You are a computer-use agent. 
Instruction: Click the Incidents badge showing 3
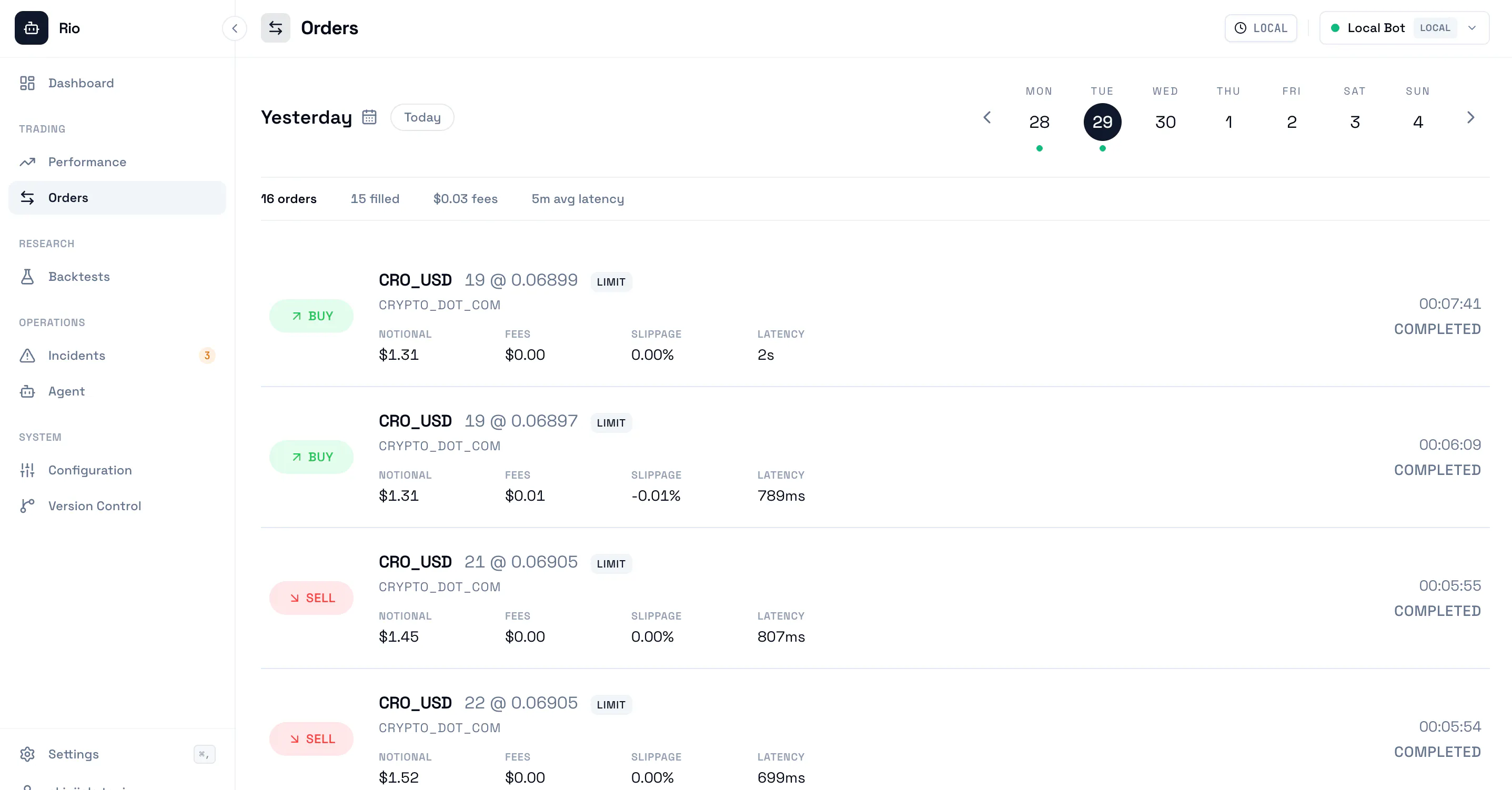click(x=207, y=356)
